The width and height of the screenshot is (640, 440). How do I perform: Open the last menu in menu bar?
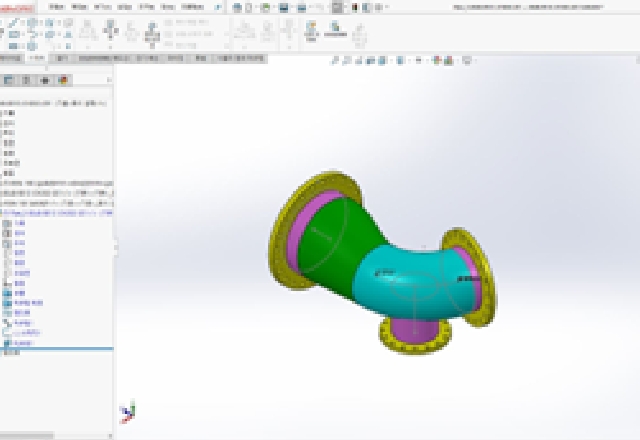coord(192,7)
